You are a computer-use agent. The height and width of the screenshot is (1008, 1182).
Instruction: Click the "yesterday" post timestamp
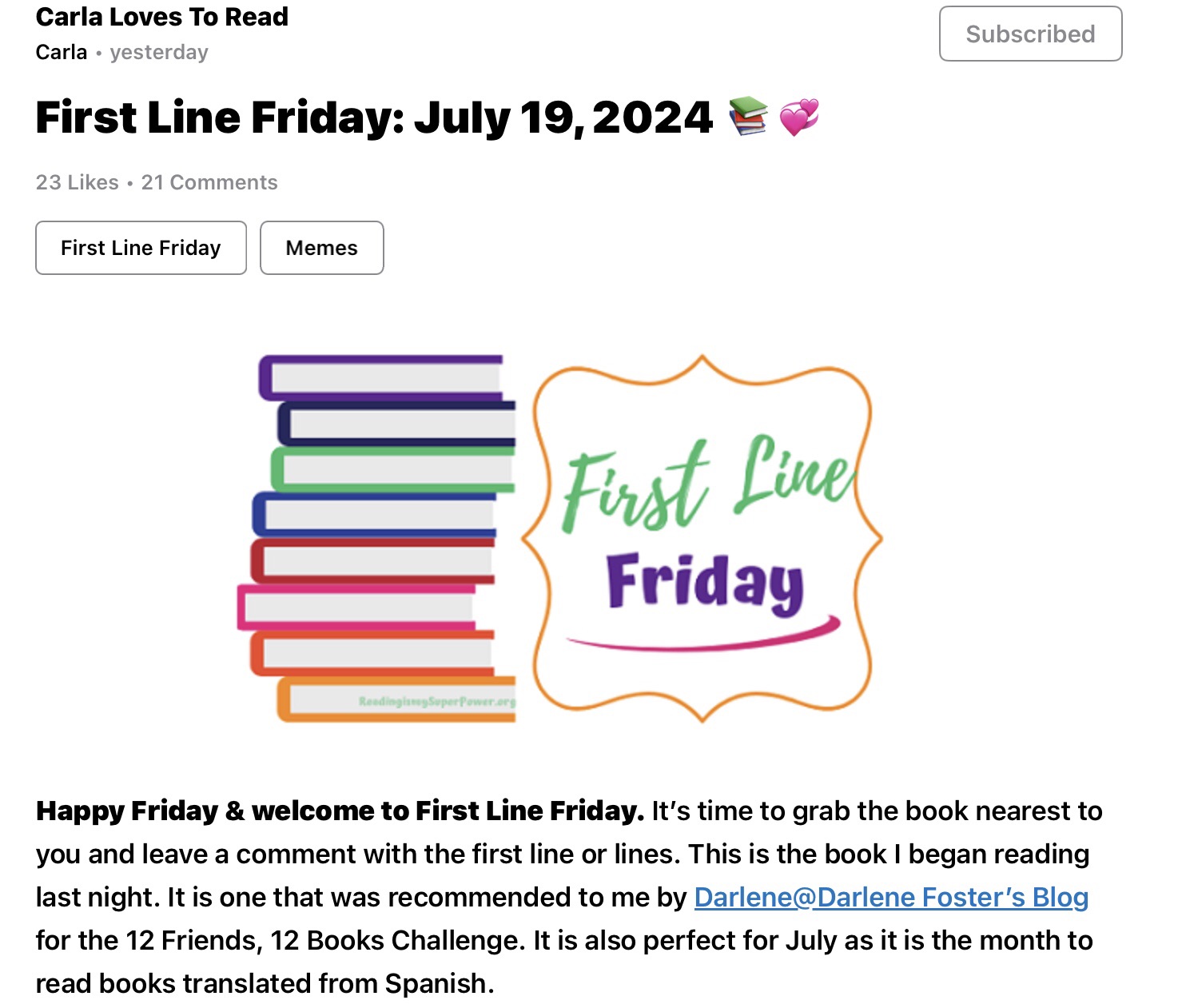159,52
